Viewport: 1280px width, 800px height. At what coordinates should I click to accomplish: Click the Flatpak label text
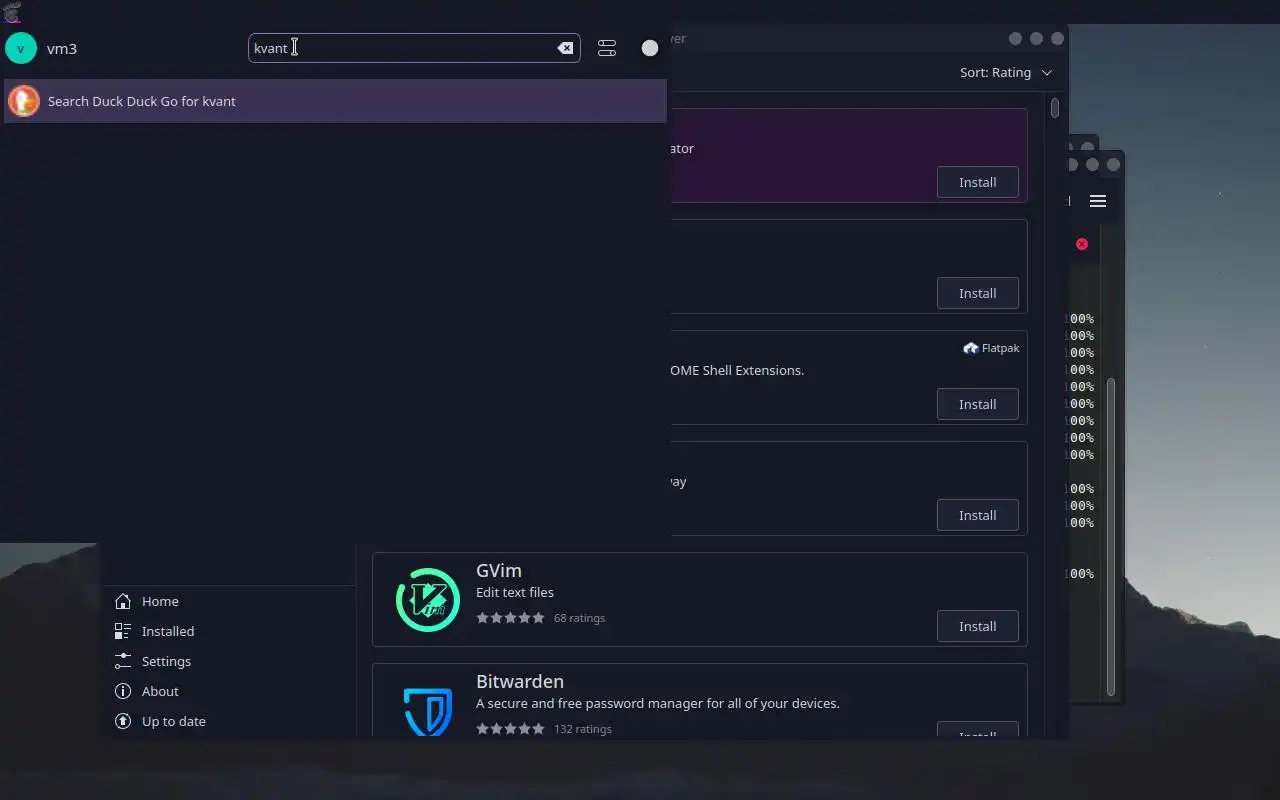(1001, 348)
